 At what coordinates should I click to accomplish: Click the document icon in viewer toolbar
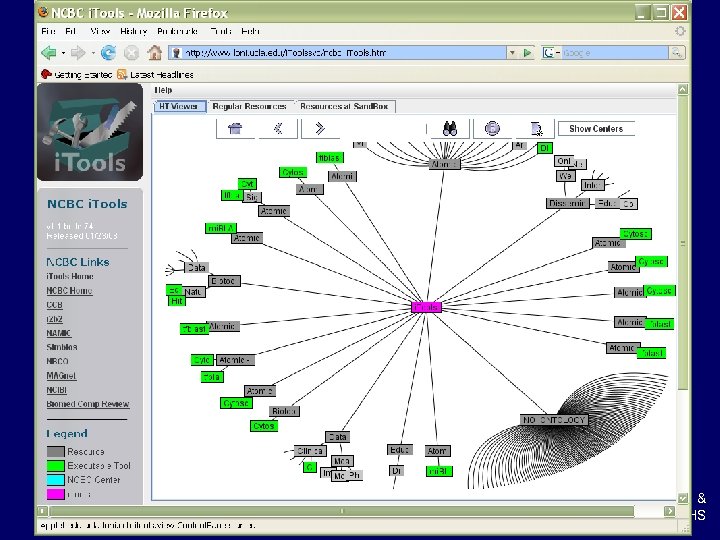(535, 129)
